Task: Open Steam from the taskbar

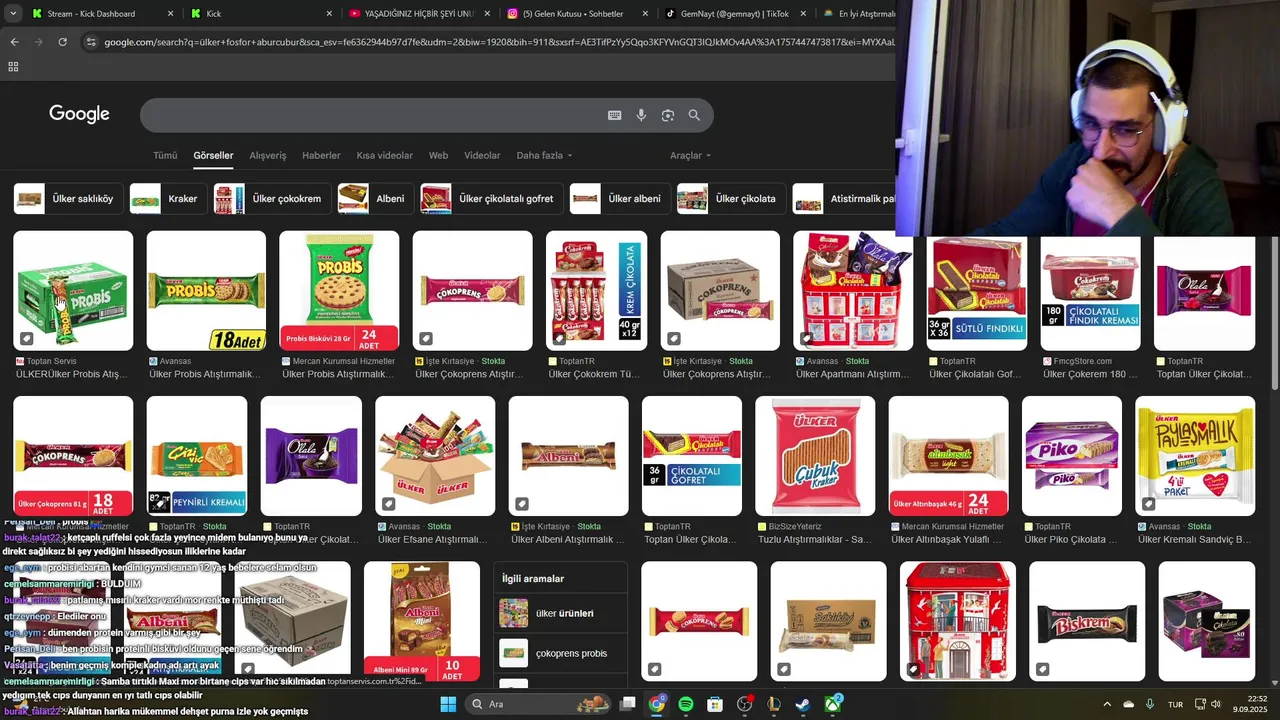Action: (x=803, y=704)
